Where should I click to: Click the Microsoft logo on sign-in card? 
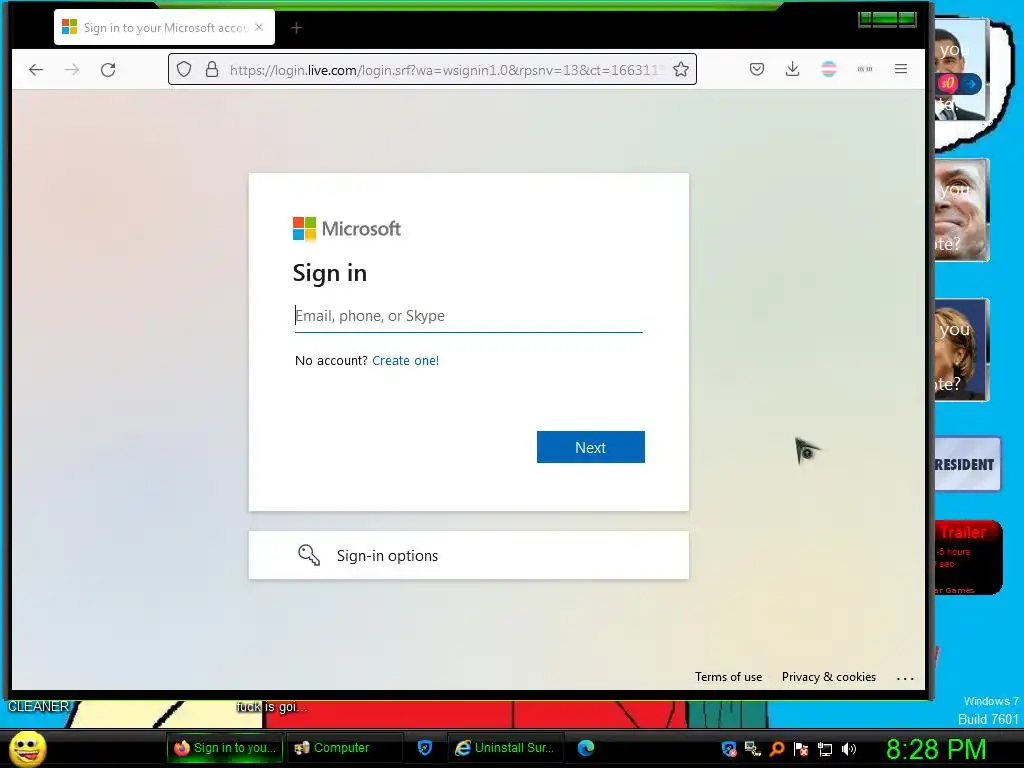tap(347, 229)
